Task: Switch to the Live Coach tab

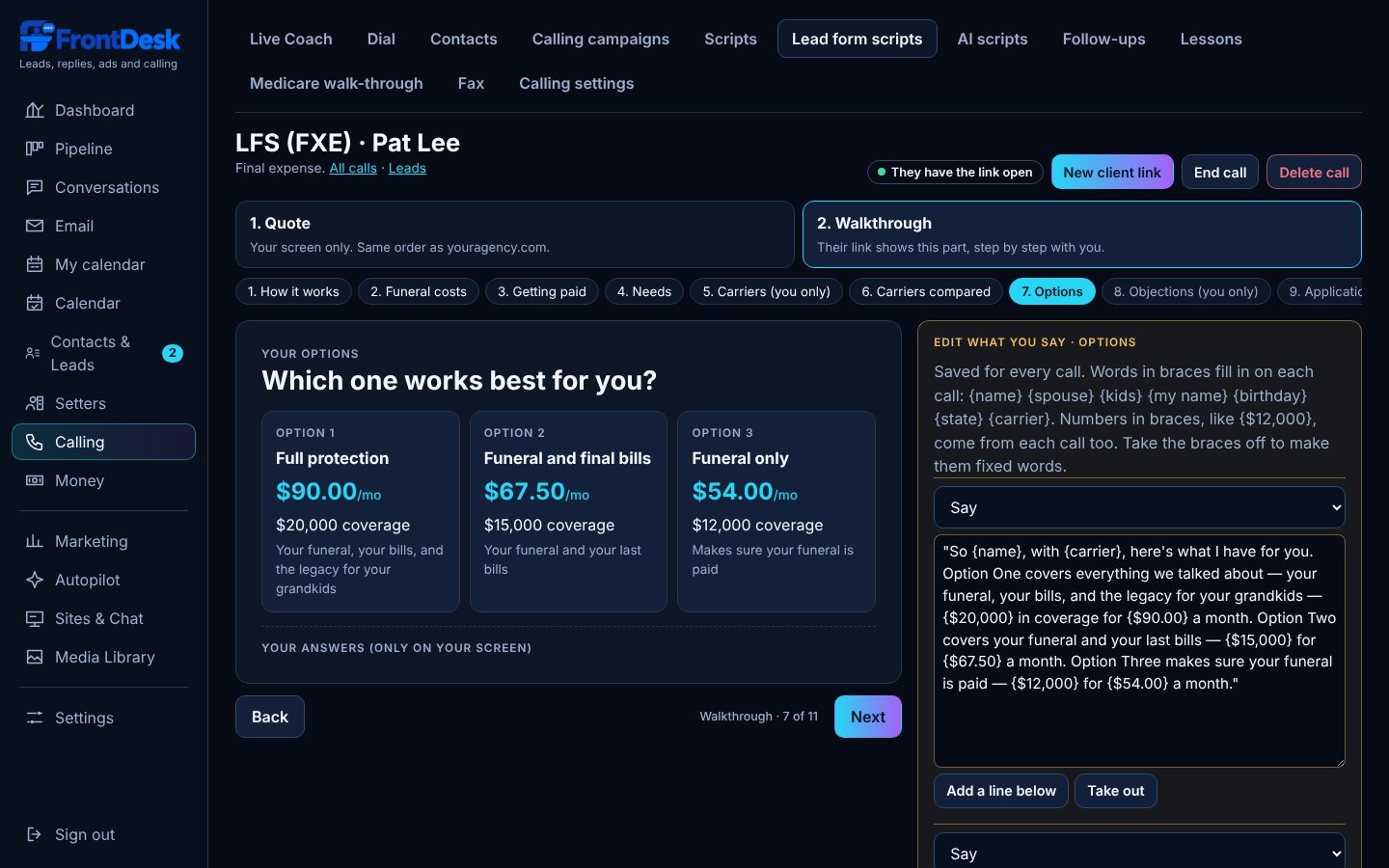Action: [290, 39]
